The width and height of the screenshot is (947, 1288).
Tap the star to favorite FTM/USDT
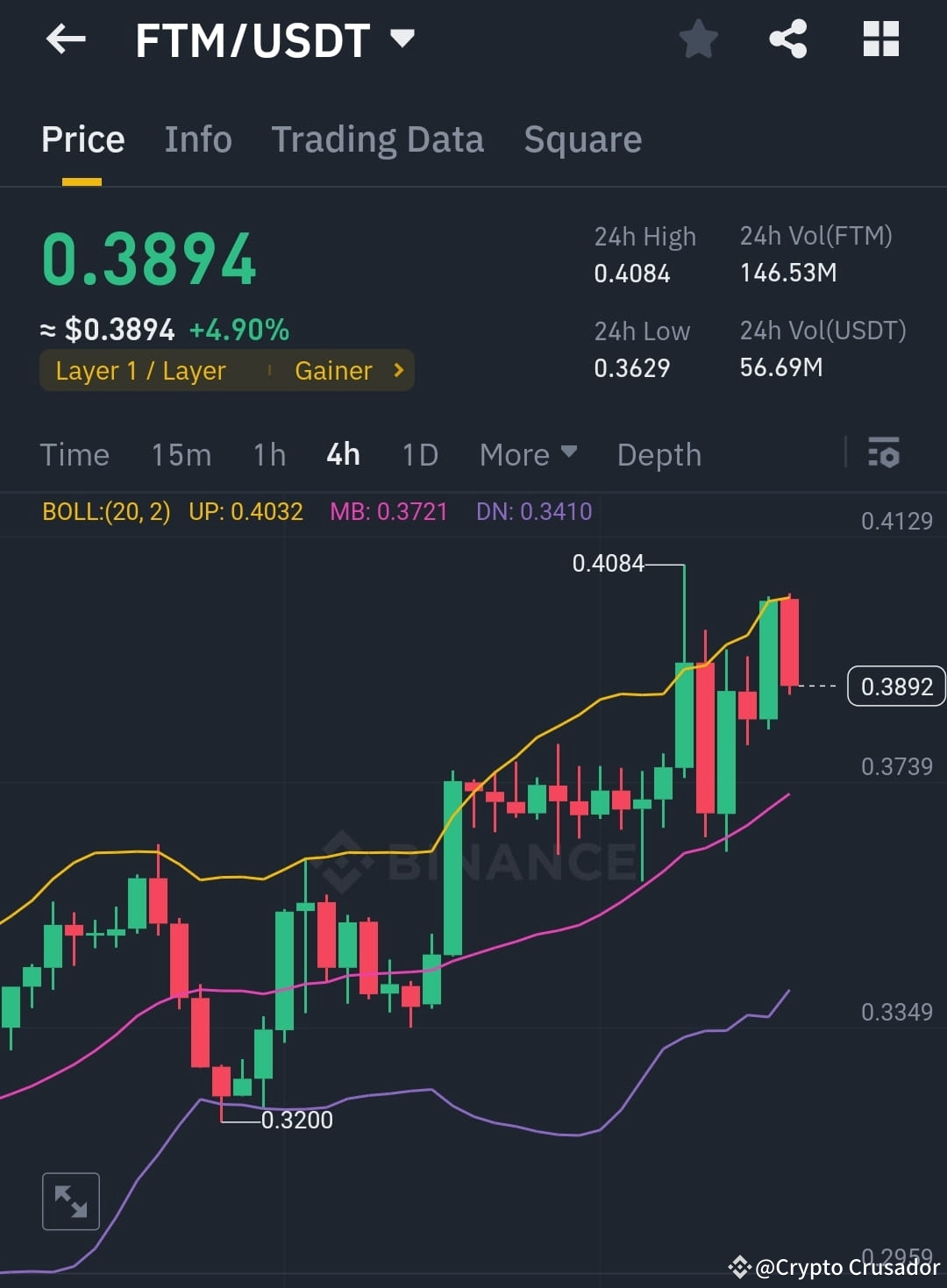[699, 39]
